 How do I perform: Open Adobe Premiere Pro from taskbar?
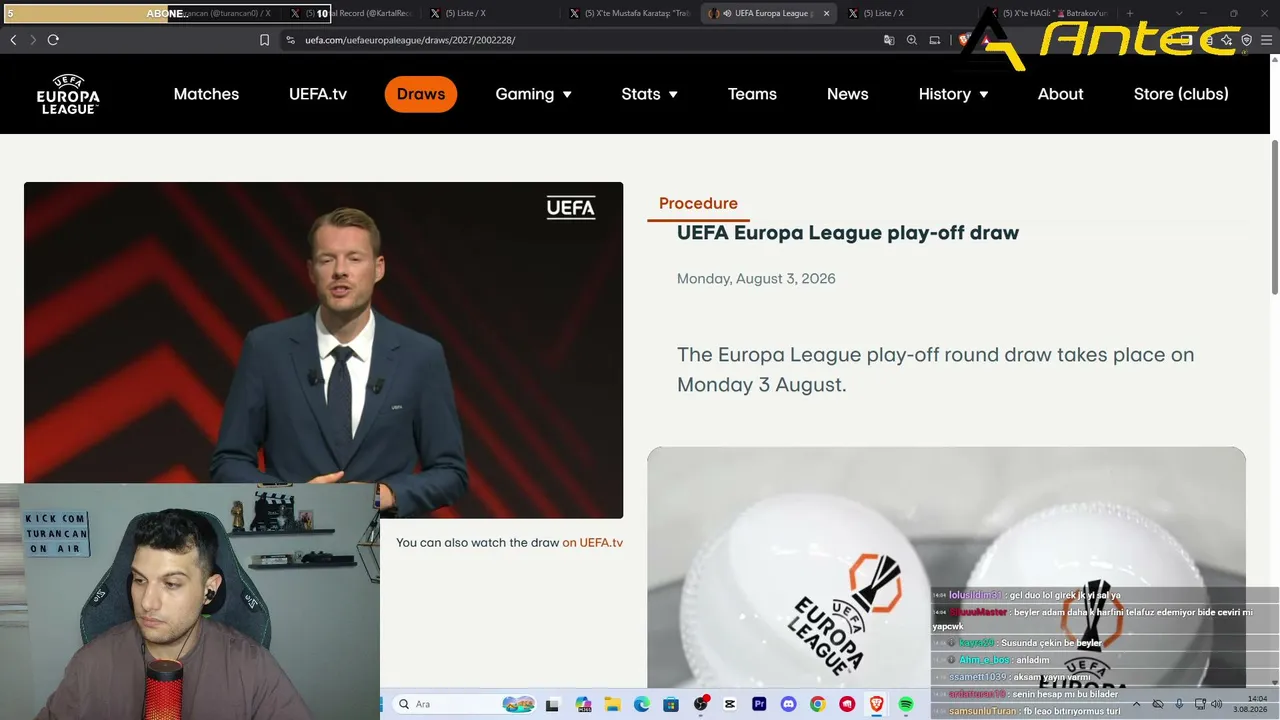click(x=759, y=704)
